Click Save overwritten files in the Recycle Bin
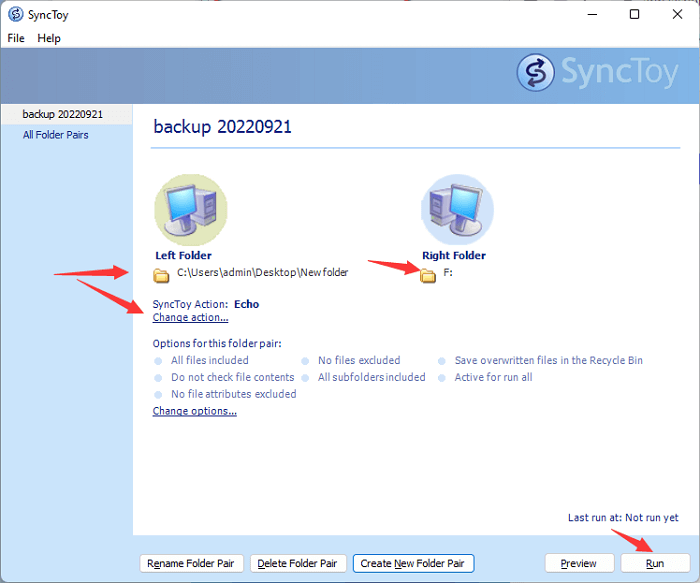 549,360
